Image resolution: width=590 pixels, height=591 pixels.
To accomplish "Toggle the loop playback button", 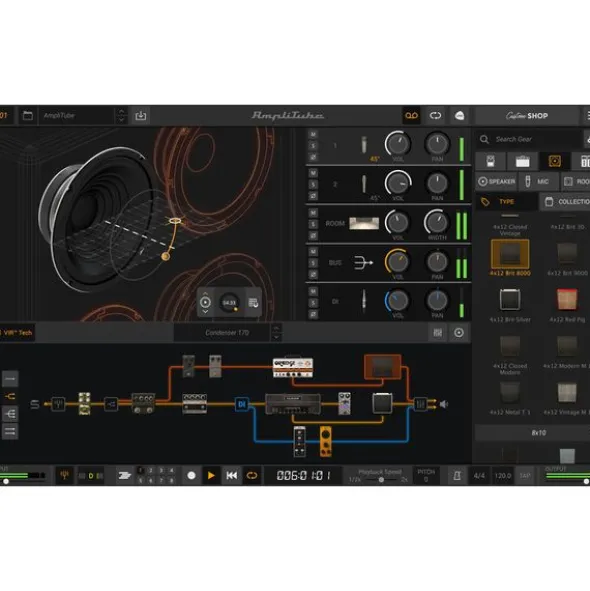I will point(252,476).
